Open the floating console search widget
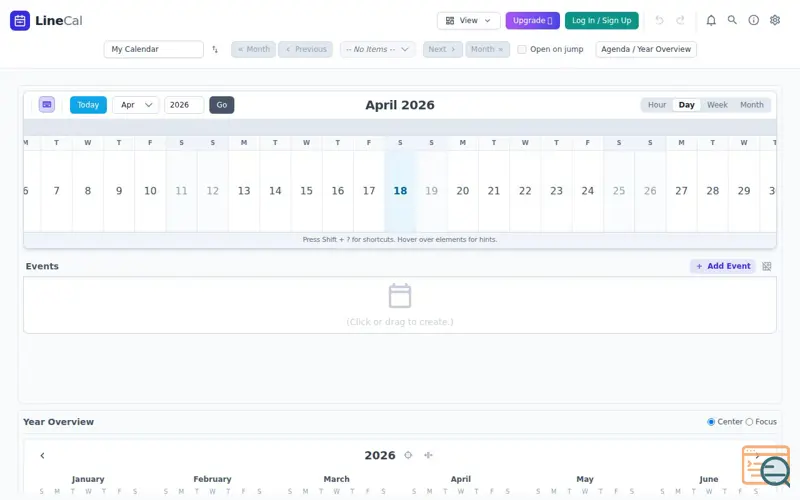This screenshot has width=800, height=500. tap(766, 466)
